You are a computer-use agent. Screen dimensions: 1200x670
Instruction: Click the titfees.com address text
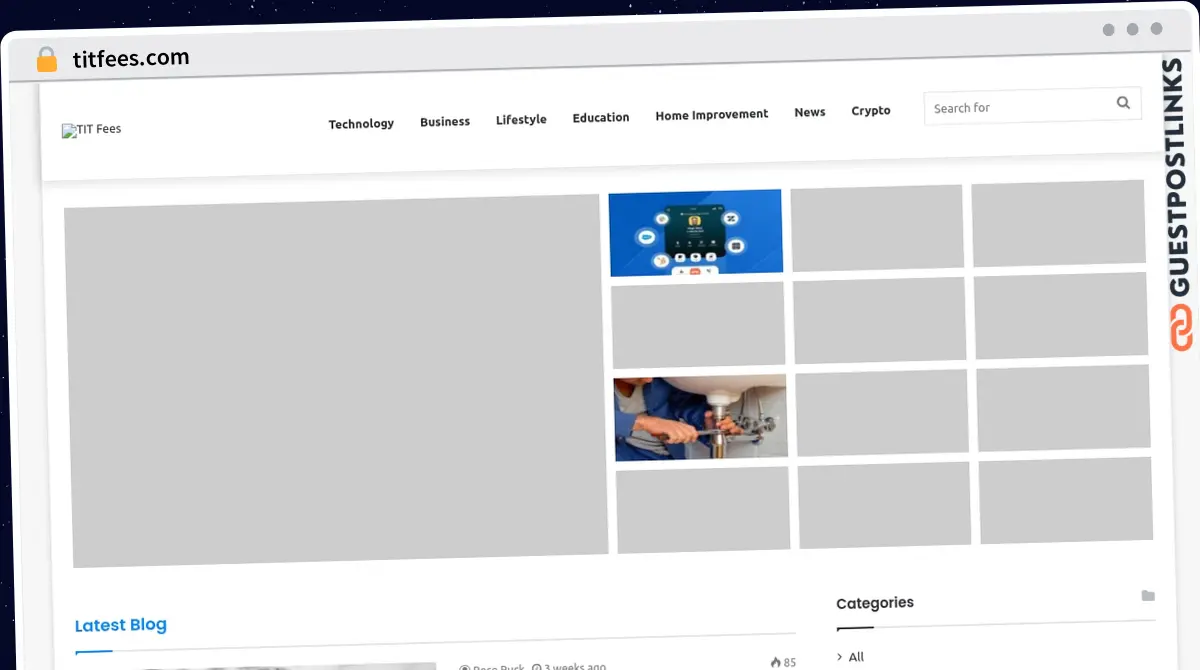point(131,59)
